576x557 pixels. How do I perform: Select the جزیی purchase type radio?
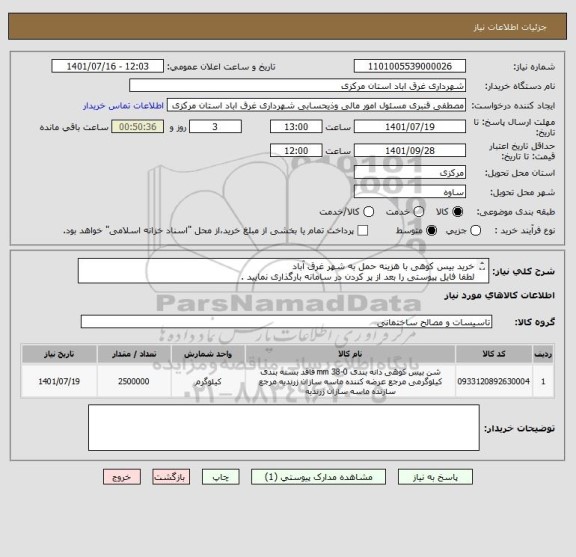(475, 231)
